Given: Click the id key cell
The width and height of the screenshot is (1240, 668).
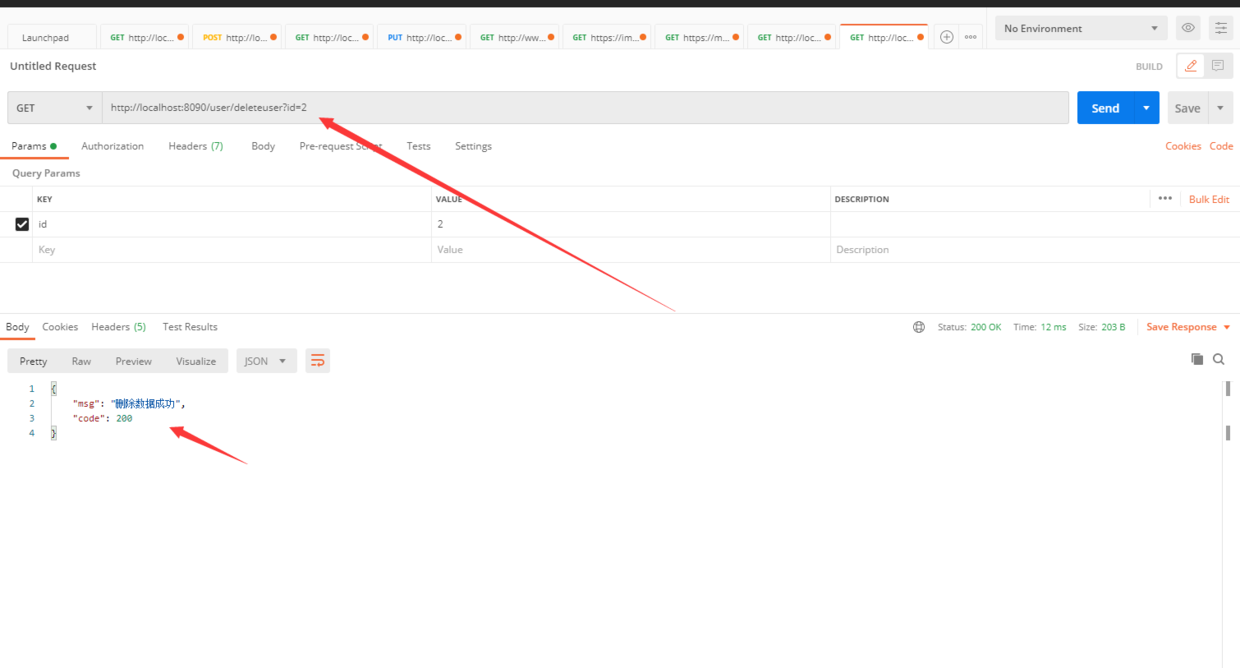Looking at the screenshot, I should 232,224.
